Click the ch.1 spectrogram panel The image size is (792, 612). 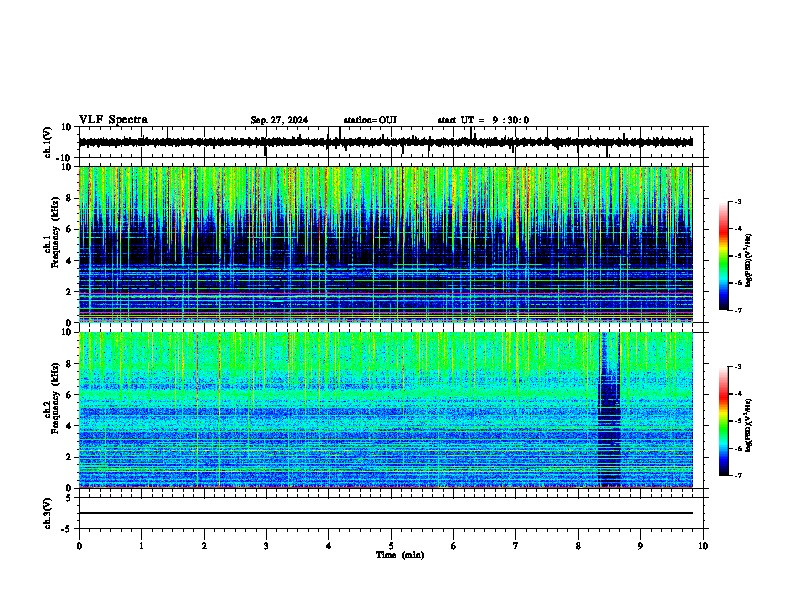[x=385, y=244]
